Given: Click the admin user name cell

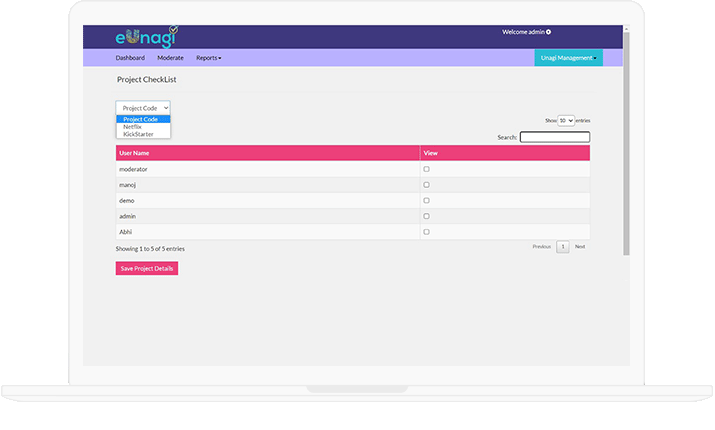Looking at the screenshot, I should (267, 216).
